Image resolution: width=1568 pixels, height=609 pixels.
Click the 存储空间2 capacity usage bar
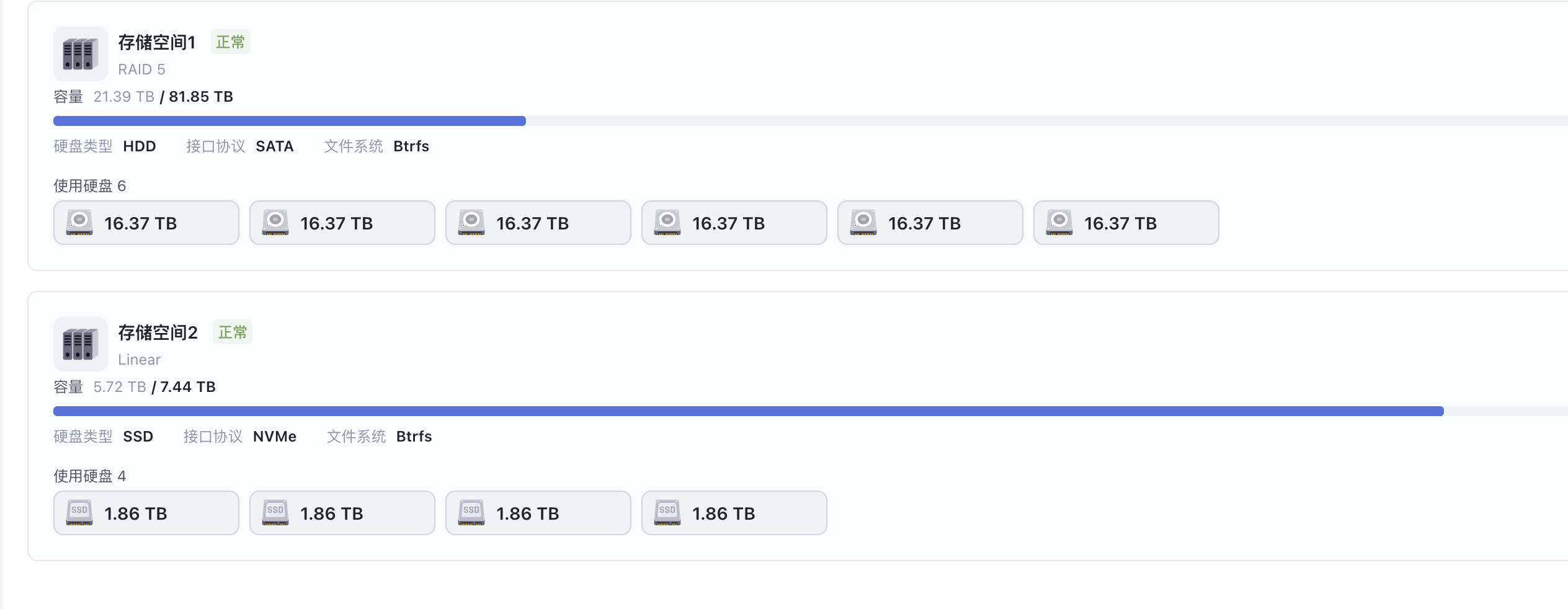(806, 411)
